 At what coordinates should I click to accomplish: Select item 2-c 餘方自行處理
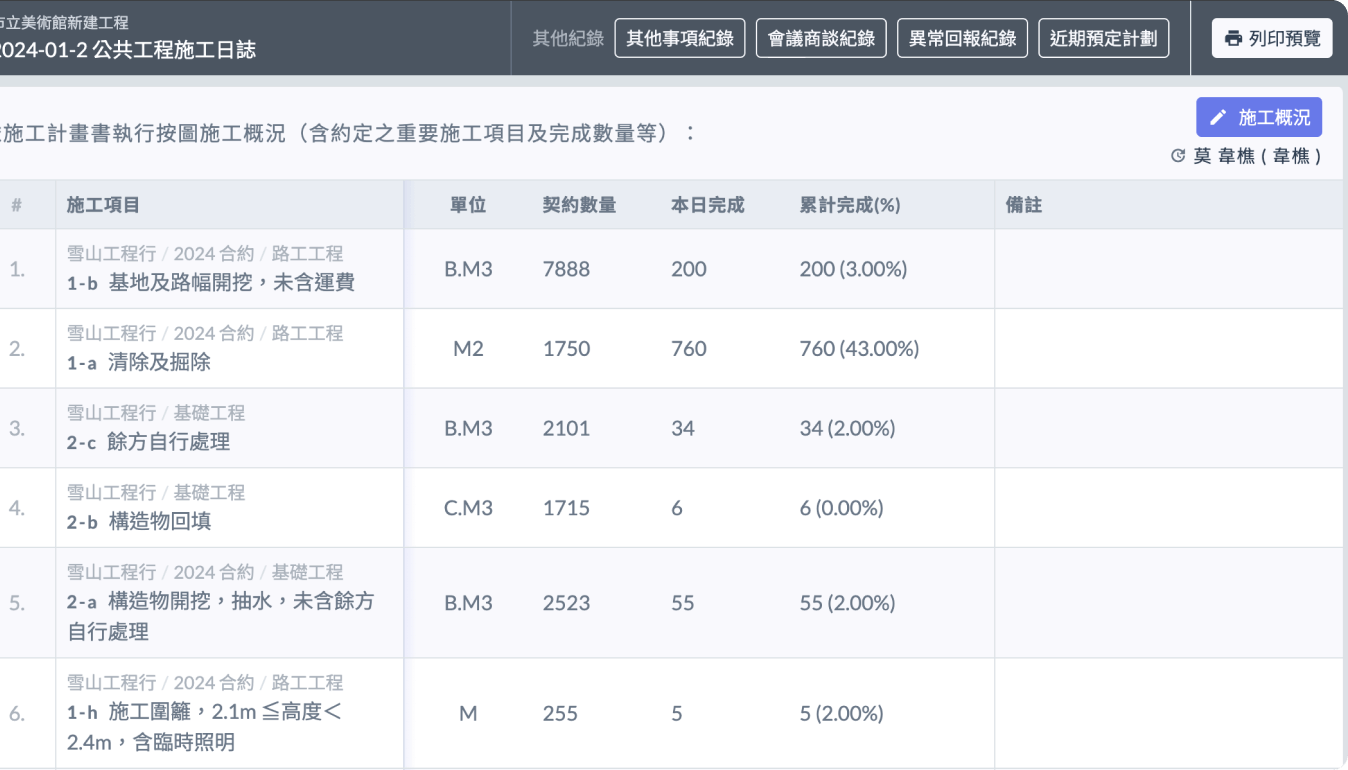148,442
